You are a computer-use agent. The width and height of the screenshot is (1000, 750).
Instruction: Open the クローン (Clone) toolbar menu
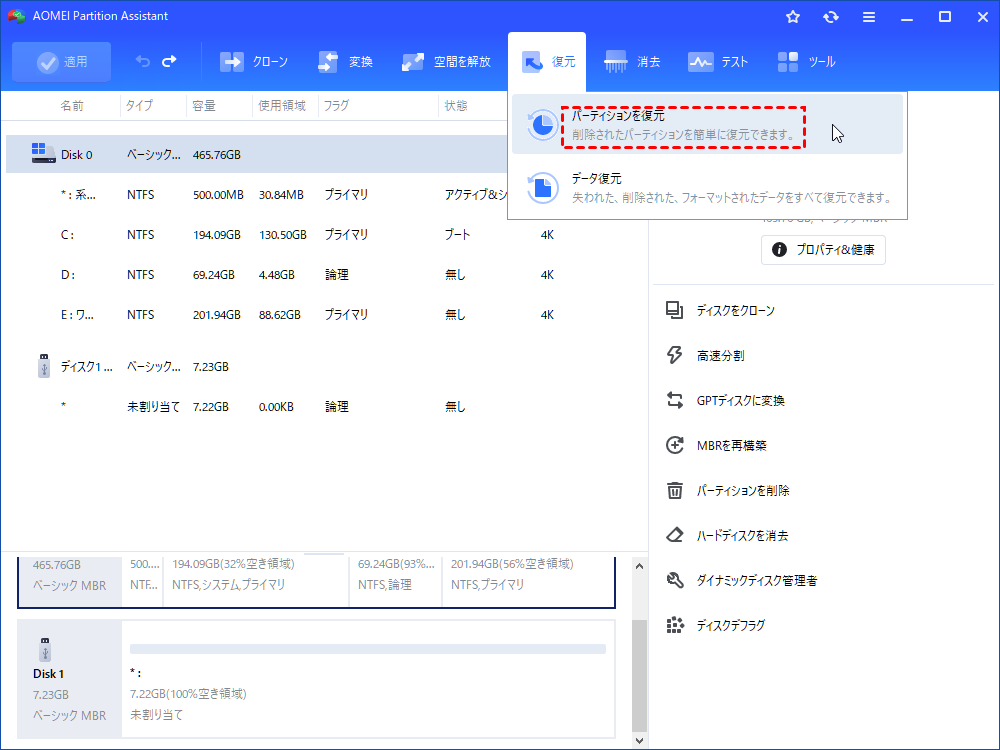pyautogui.click(x=254, y=62)
